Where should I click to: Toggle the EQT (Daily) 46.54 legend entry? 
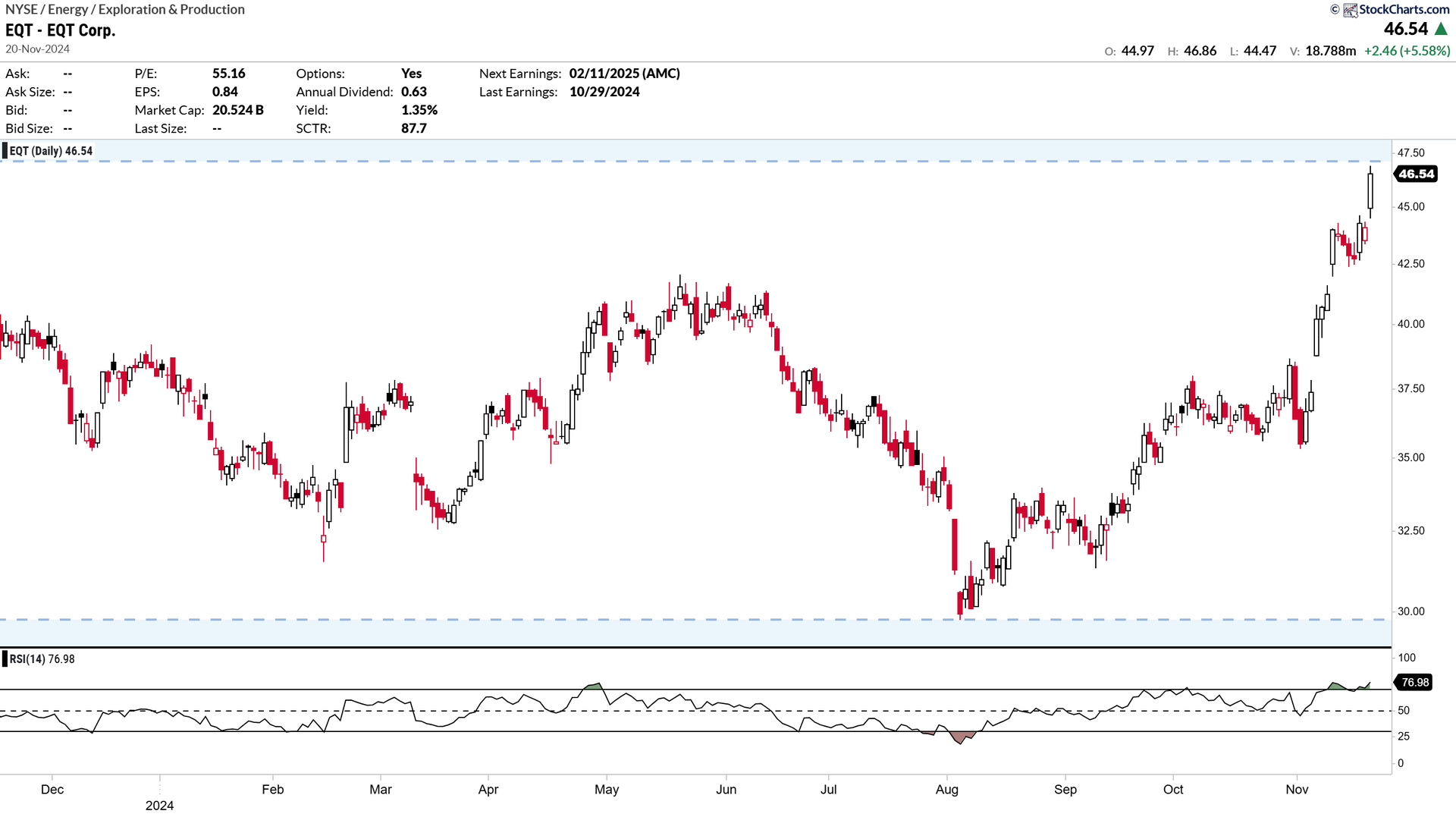point(49,150)
